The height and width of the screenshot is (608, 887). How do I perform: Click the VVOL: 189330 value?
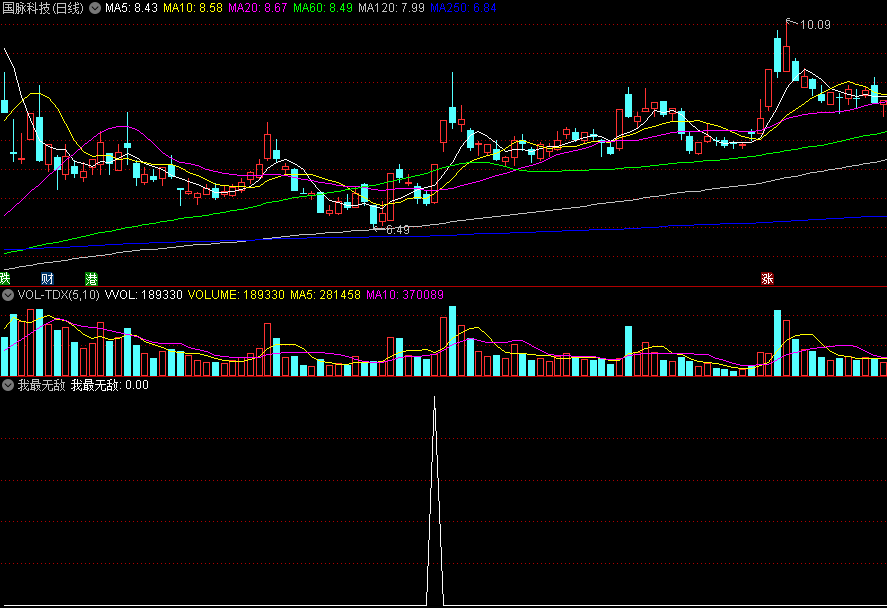click(144, 295)
